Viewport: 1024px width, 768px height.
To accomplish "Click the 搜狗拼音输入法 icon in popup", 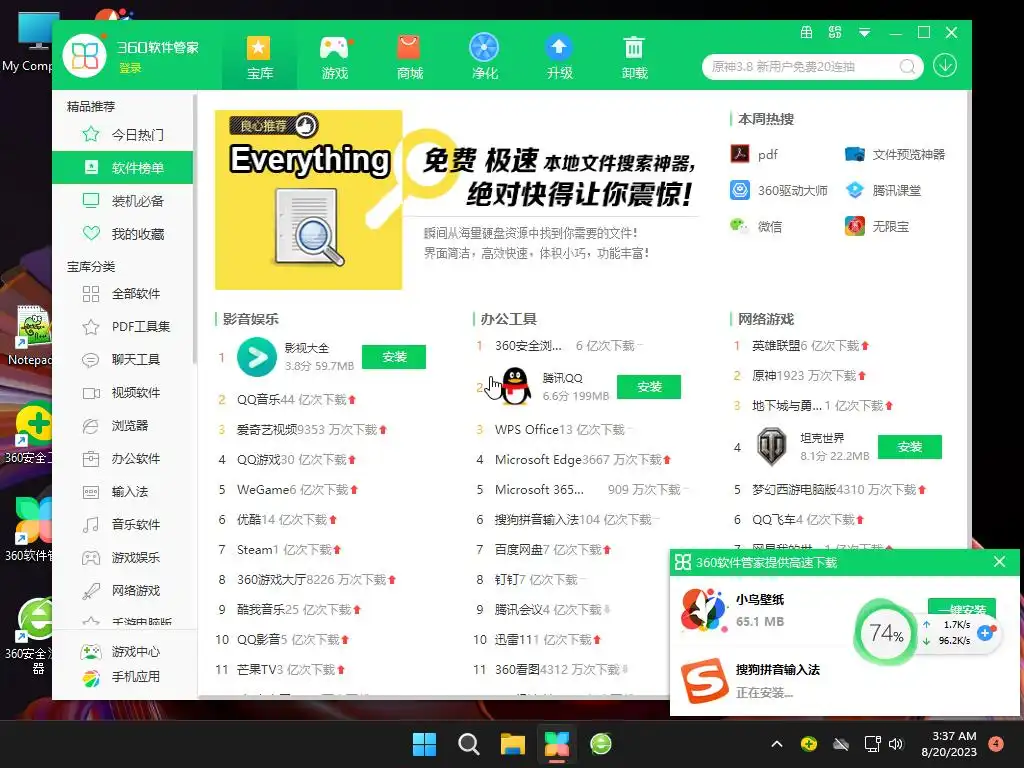I will pyautogui.click(x=705, y=680).
